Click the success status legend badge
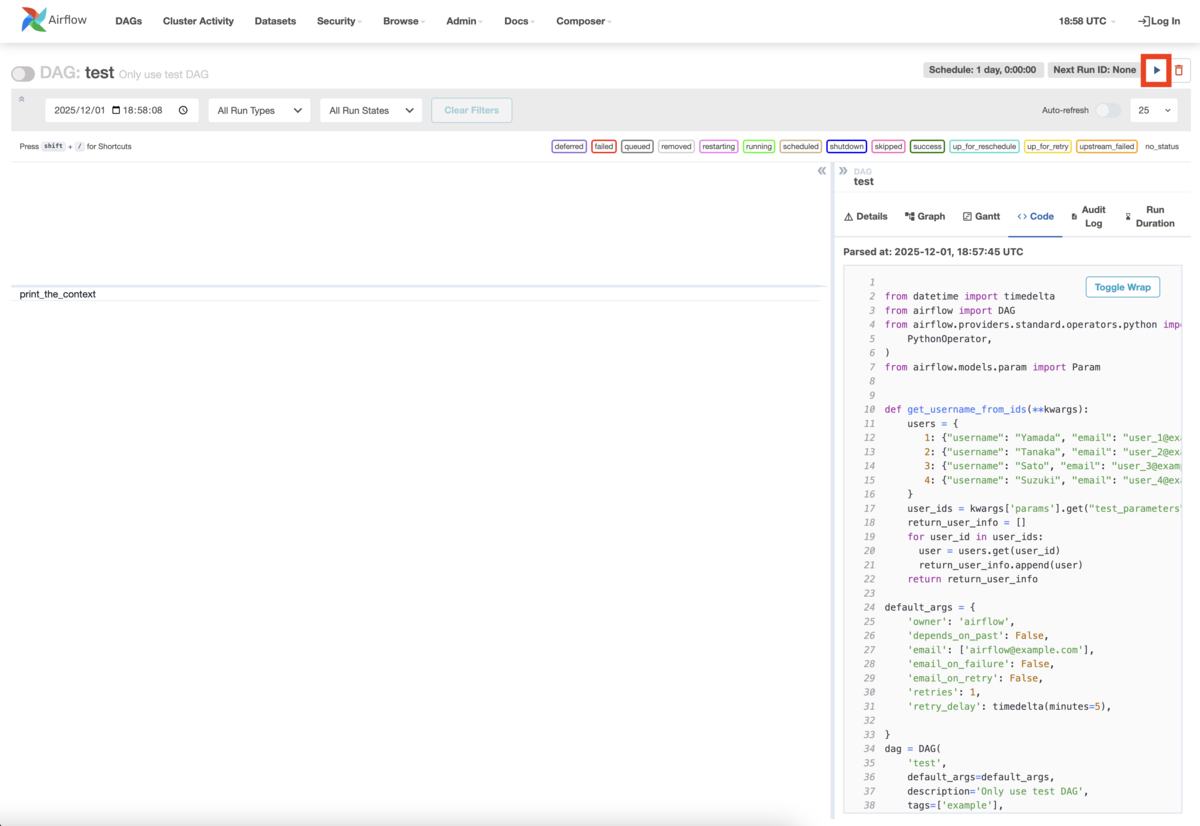Image resolution: width=1200 pixels, height=826 pixels. [x=927, y=147]
